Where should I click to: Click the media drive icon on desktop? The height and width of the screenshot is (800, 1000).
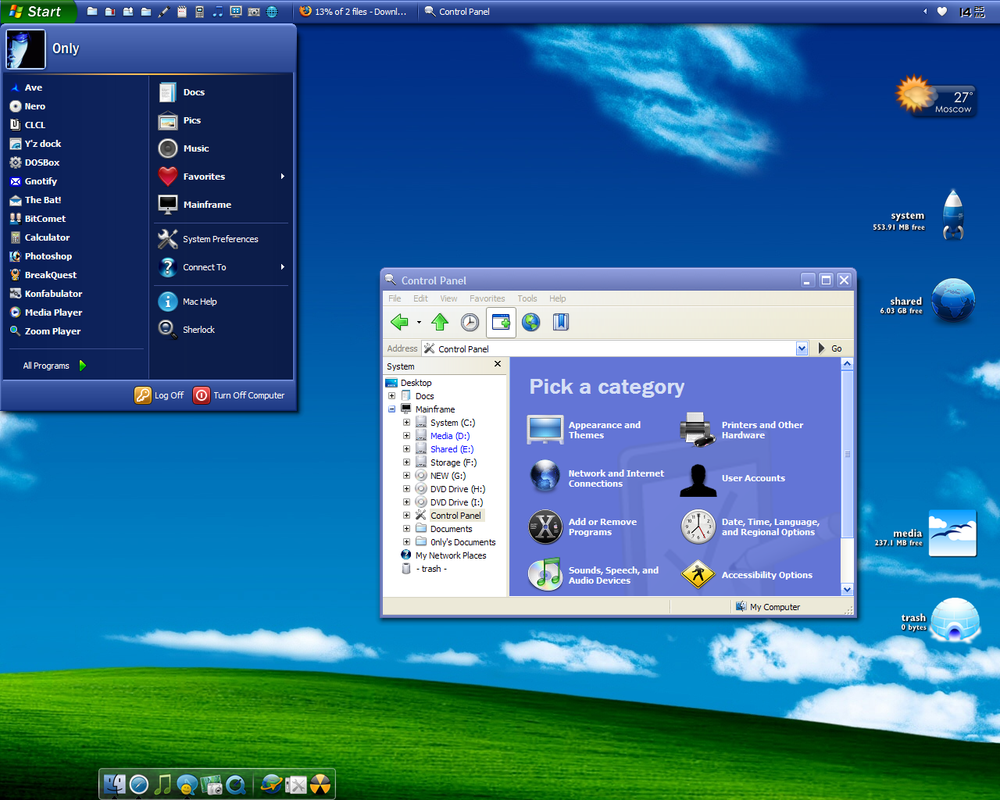[952, 533]
